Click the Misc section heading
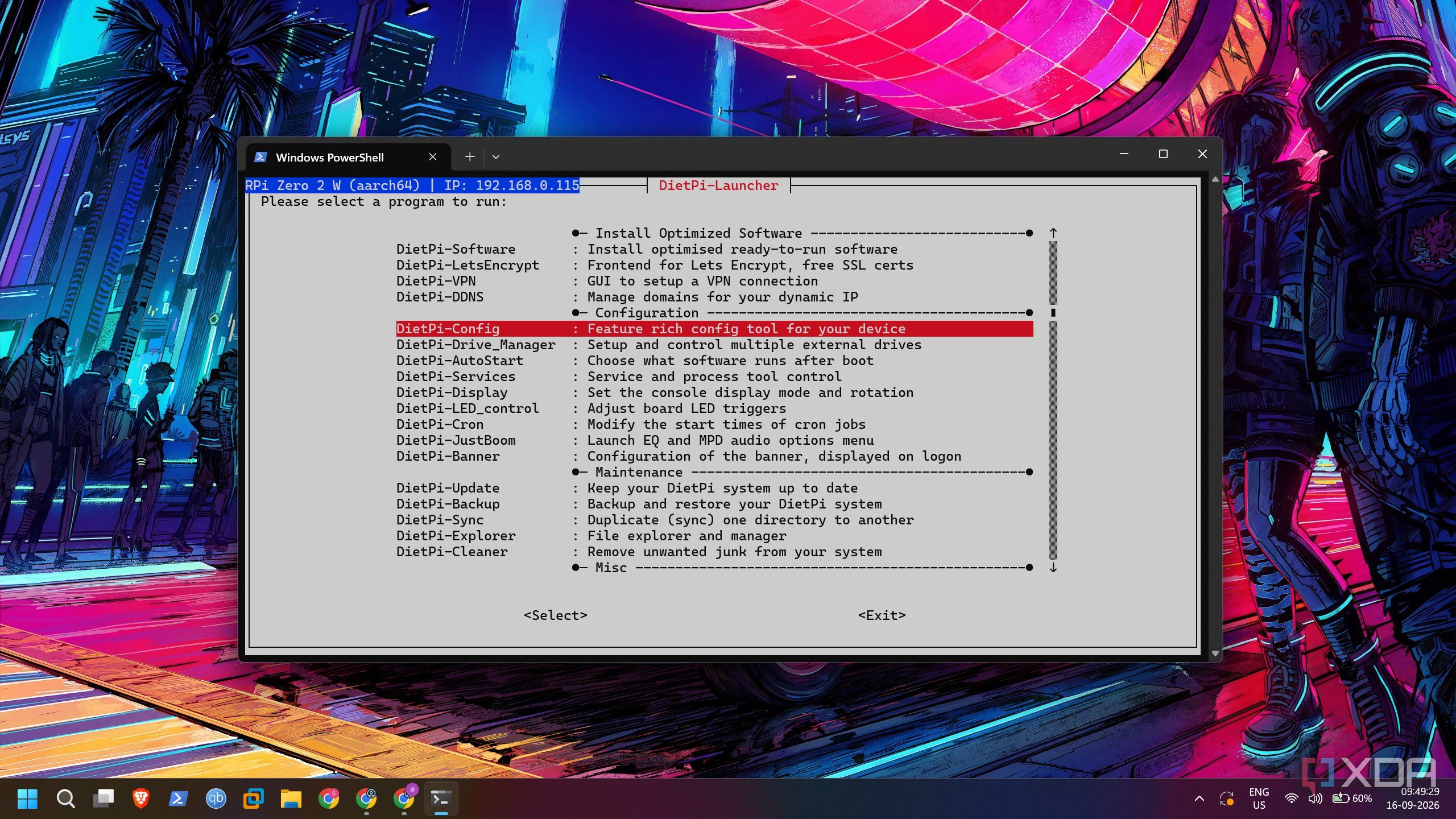 click(611, 568)
